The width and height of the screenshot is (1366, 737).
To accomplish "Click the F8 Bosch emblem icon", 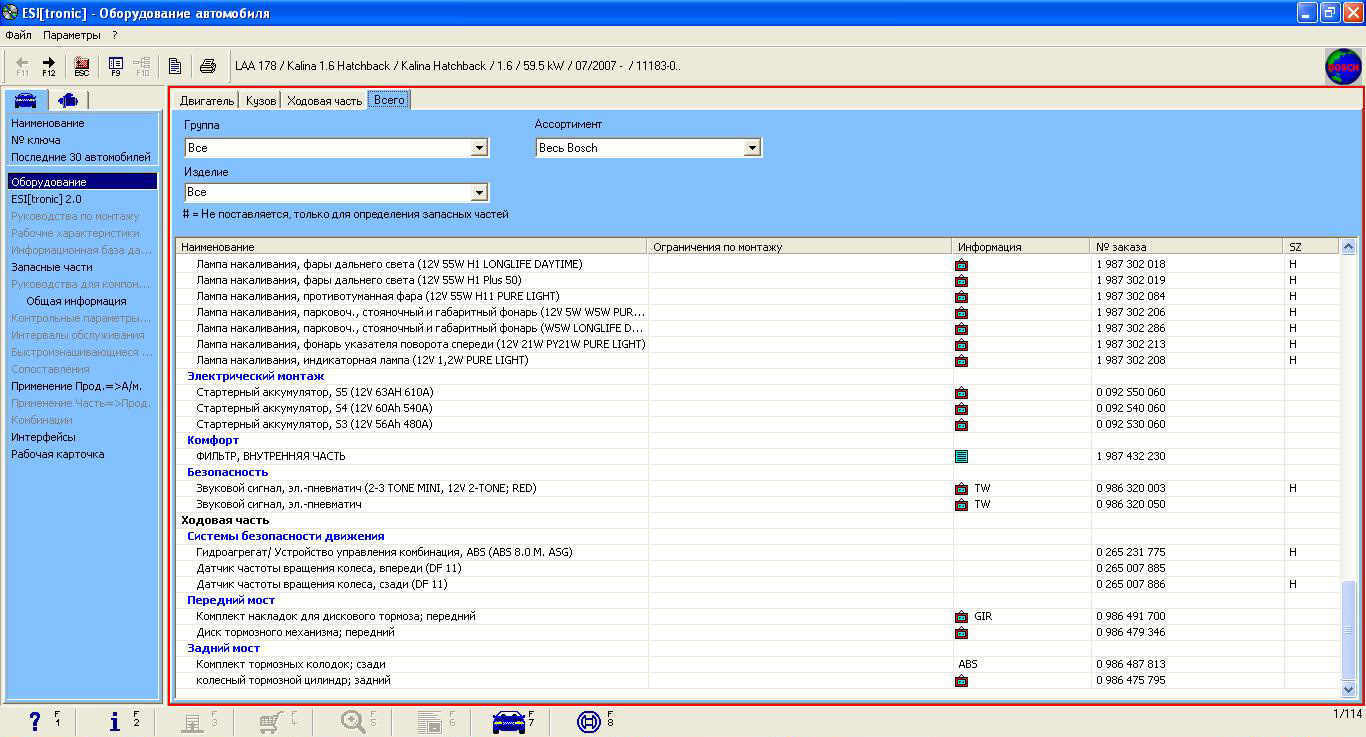I will pos(589,721).
